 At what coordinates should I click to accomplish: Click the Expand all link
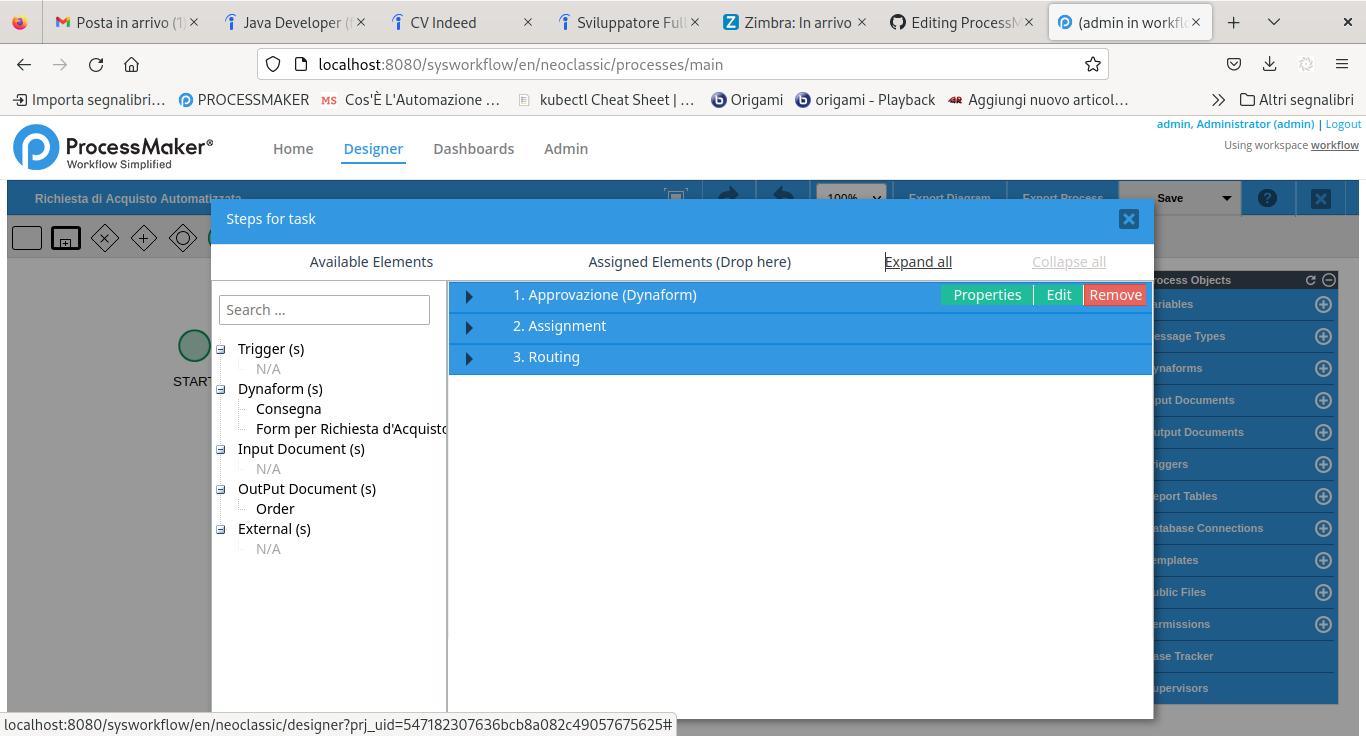917,261
